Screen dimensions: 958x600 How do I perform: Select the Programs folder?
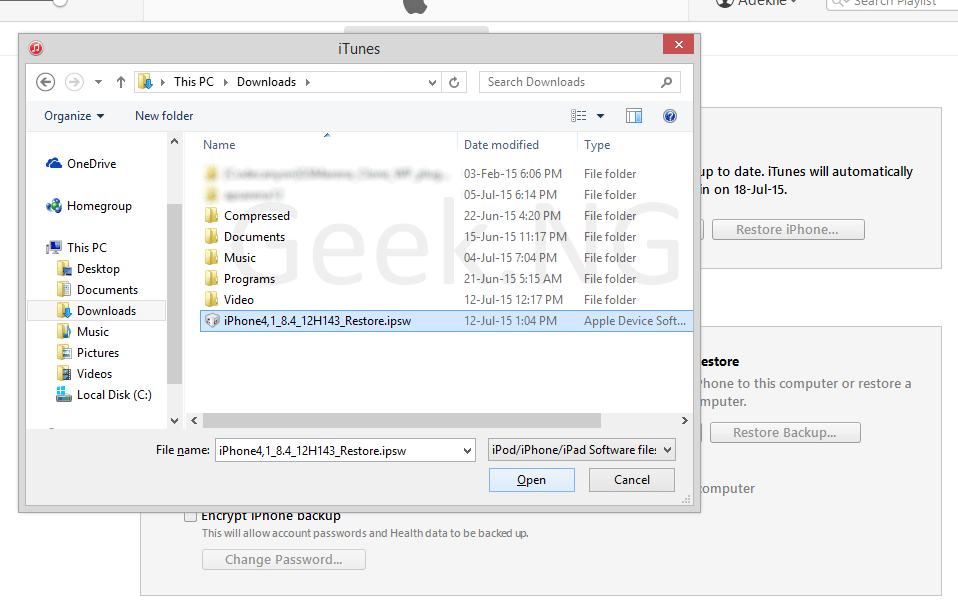click(x=446, y=279)
